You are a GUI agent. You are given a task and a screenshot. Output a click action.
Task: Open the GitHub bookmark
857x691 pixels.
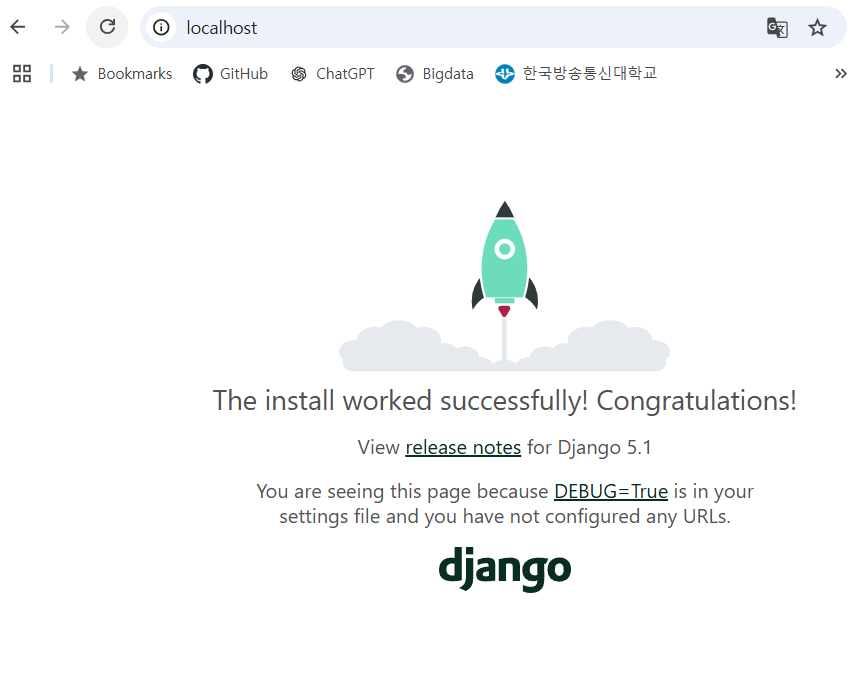point(230,74)
